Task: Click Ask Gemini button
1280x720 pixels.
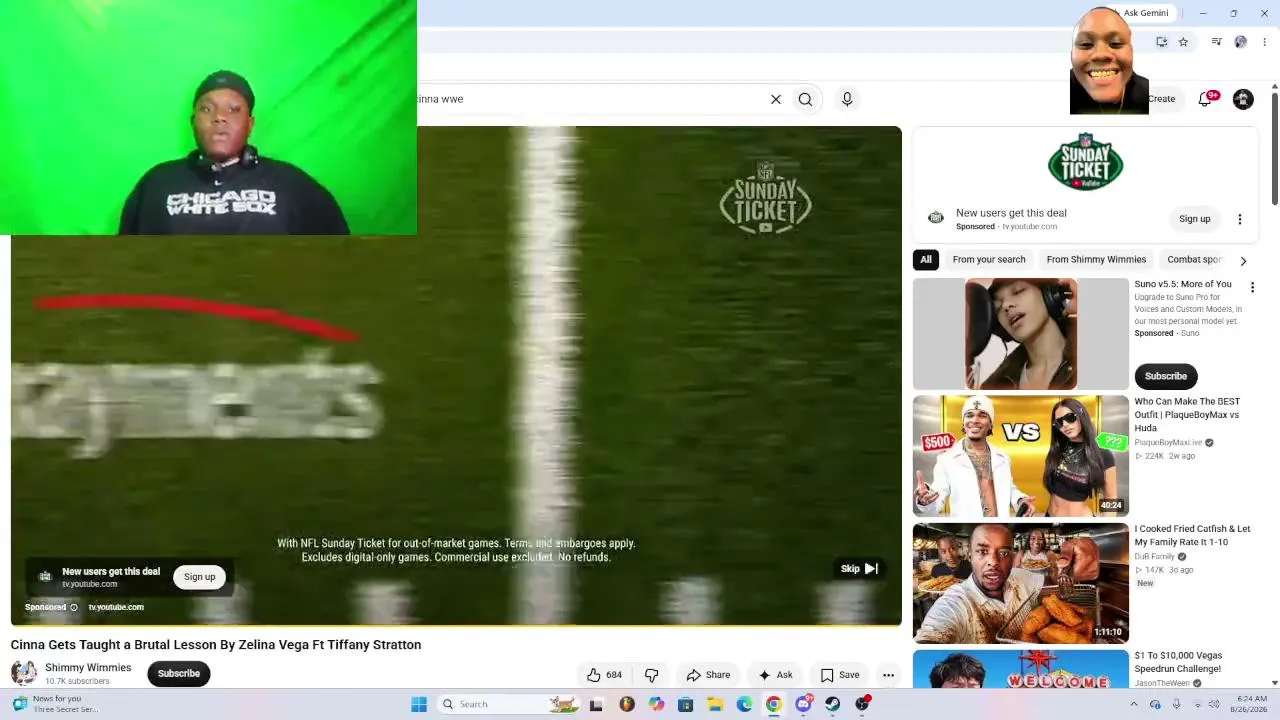Action: tap(1145, 13)
